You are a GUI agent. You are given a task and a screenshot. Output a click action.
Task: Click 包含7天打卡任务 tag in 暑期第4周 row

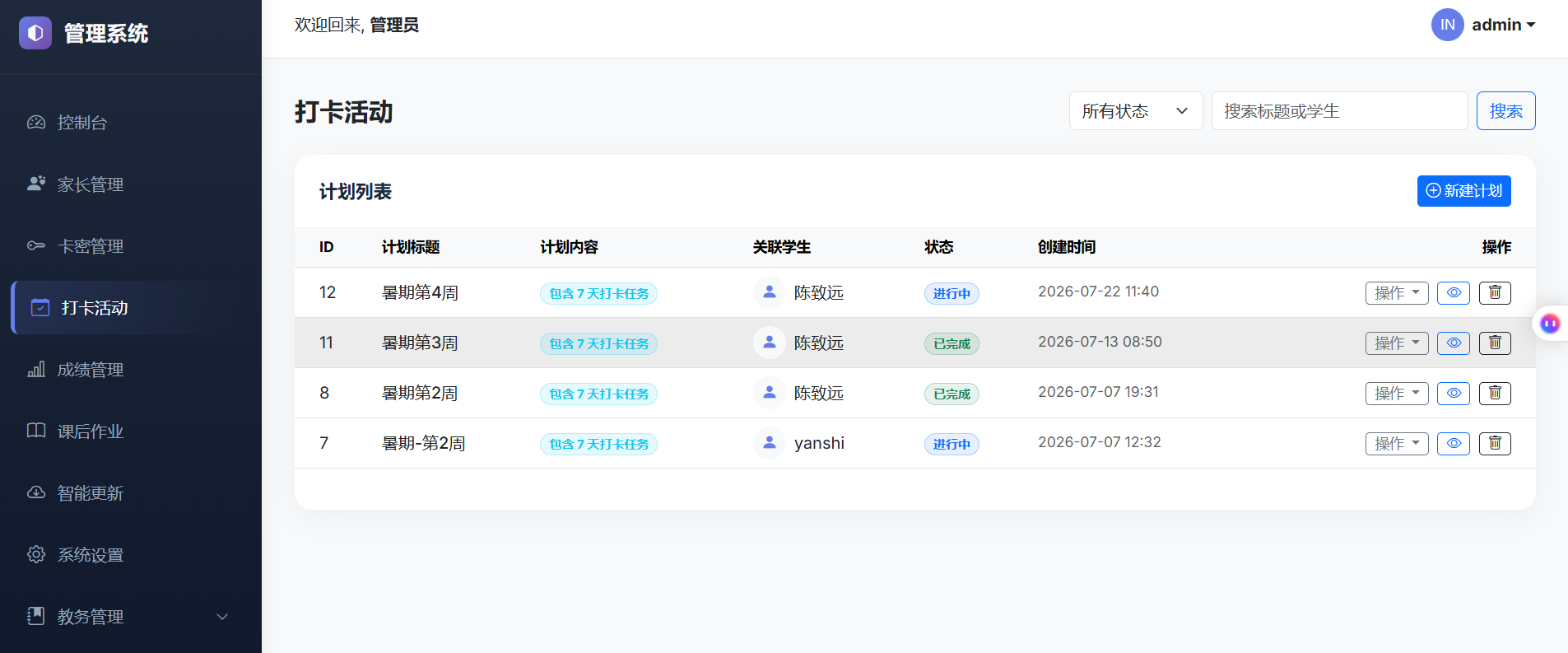(x=598, y=294)
